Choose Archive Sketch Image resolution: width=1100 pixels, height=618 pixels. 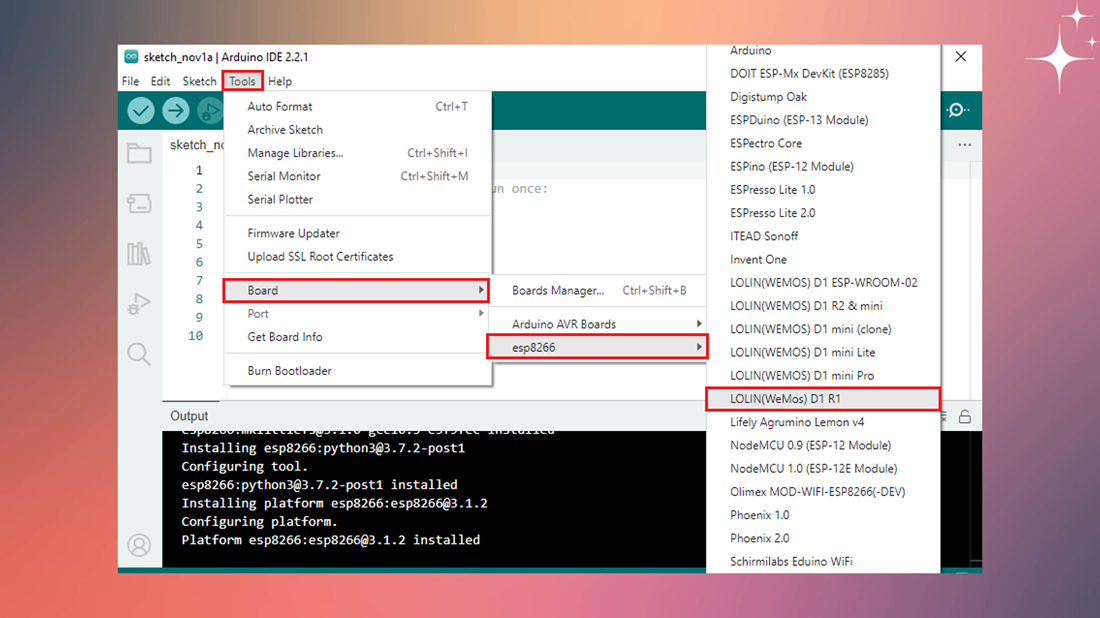coord(357,130)
